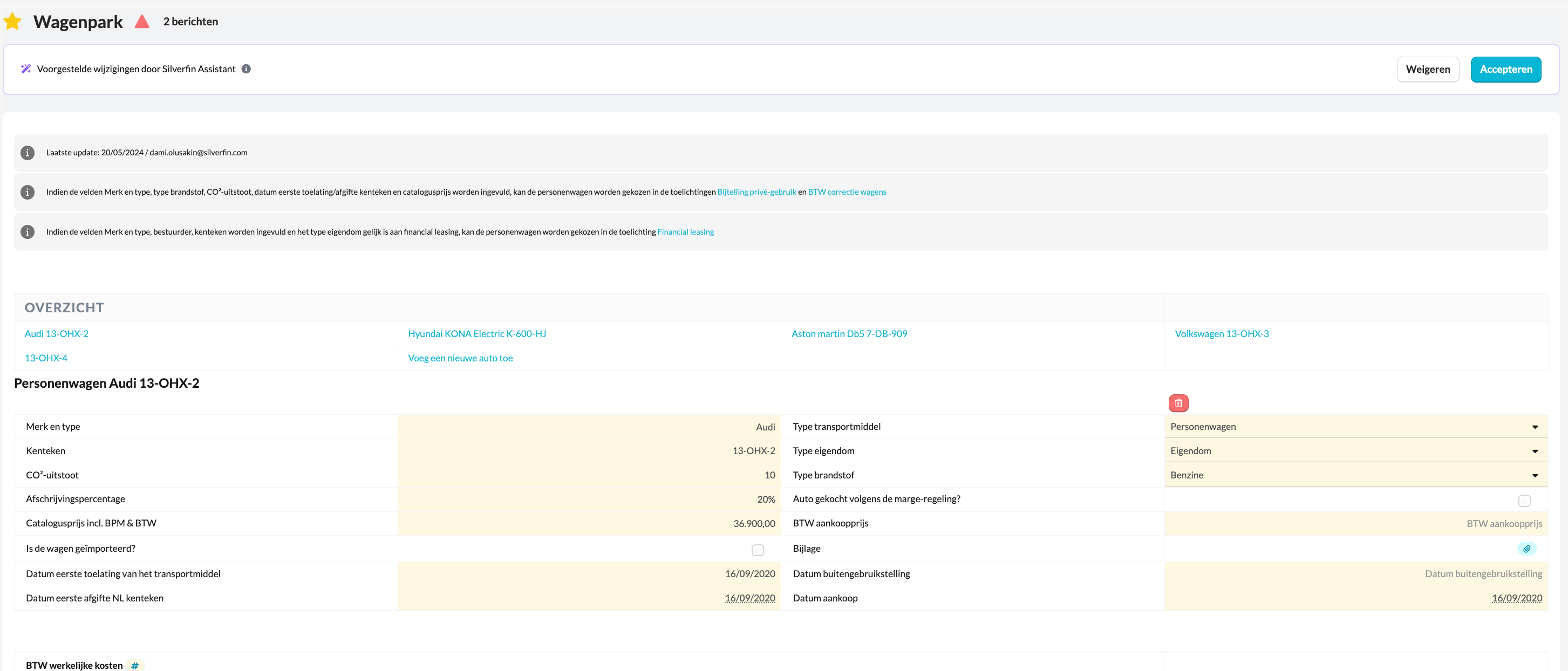Open Hyundai KONA Electric K-600-HJ overview link
Screen dimensions: 1568x671
pyautogui.click(x=476, y=333)
